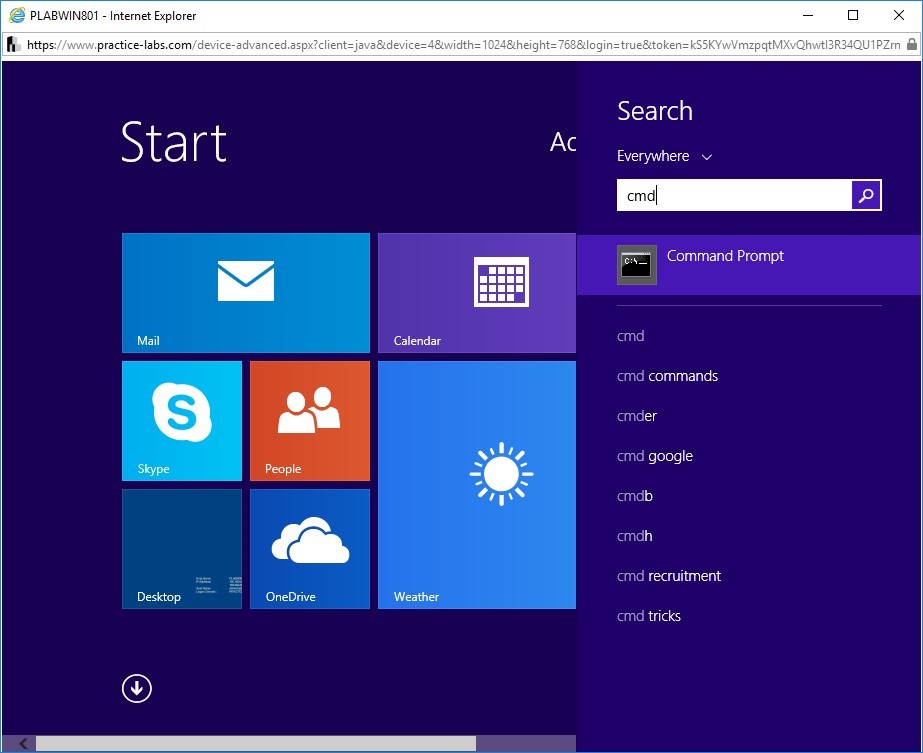
Task: Pick the 'cmd tricks' suggestion
Action: (649, 616)
